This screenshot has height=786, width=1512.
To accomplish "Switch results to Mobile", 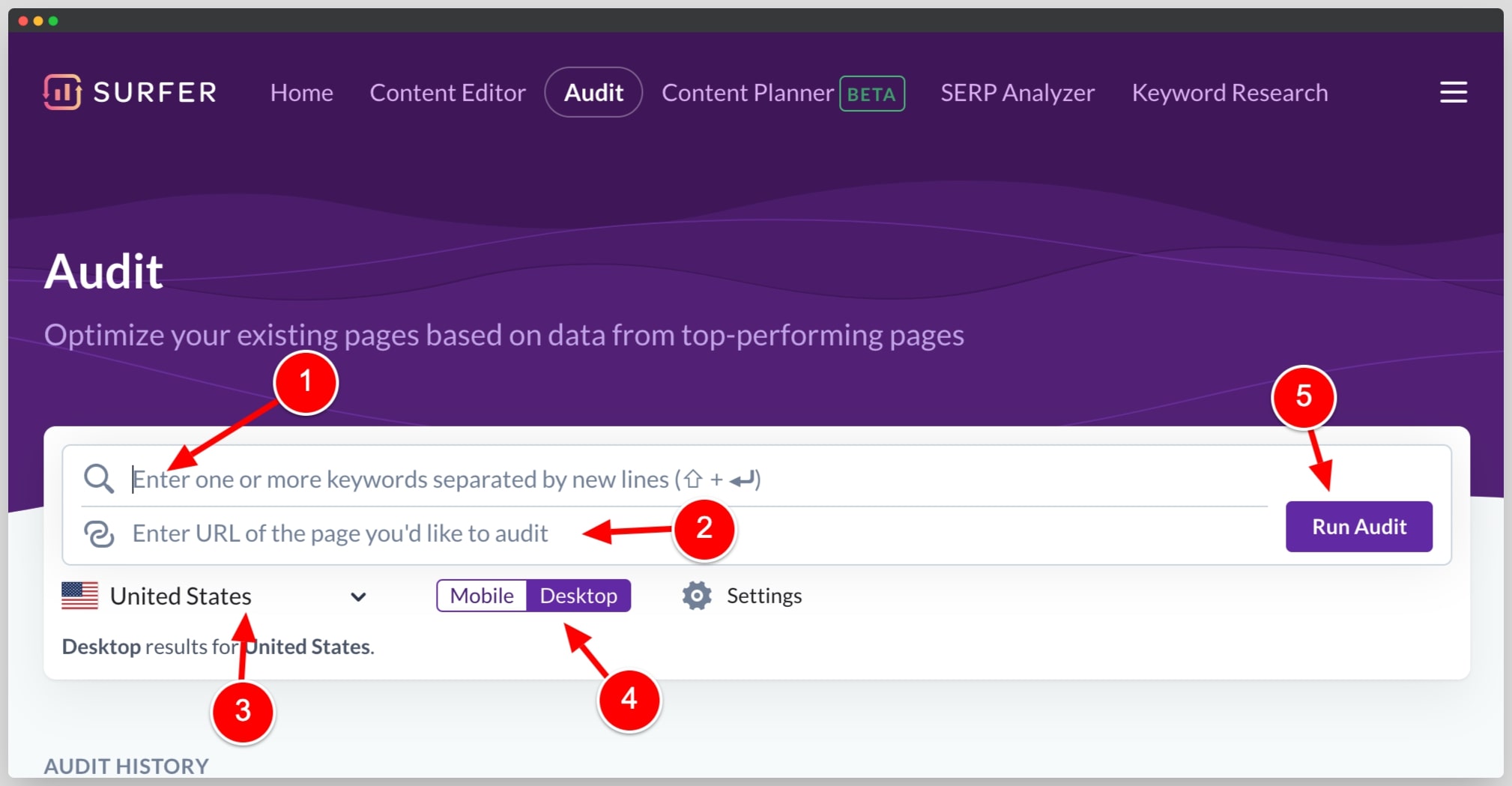I will click(x=481, y=595).
